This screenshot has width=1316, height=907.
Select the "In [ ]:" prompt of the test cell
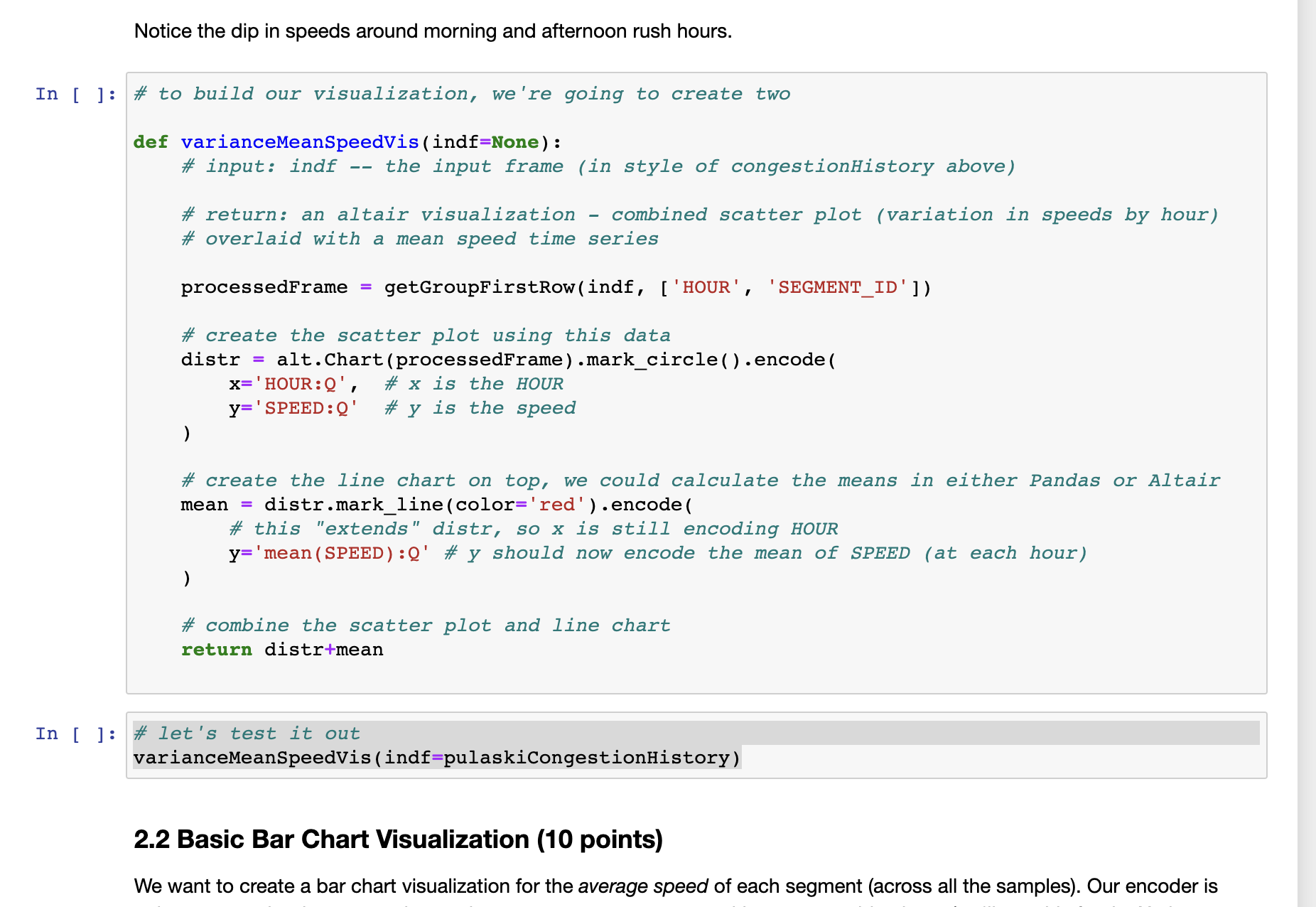pos(75,733)
